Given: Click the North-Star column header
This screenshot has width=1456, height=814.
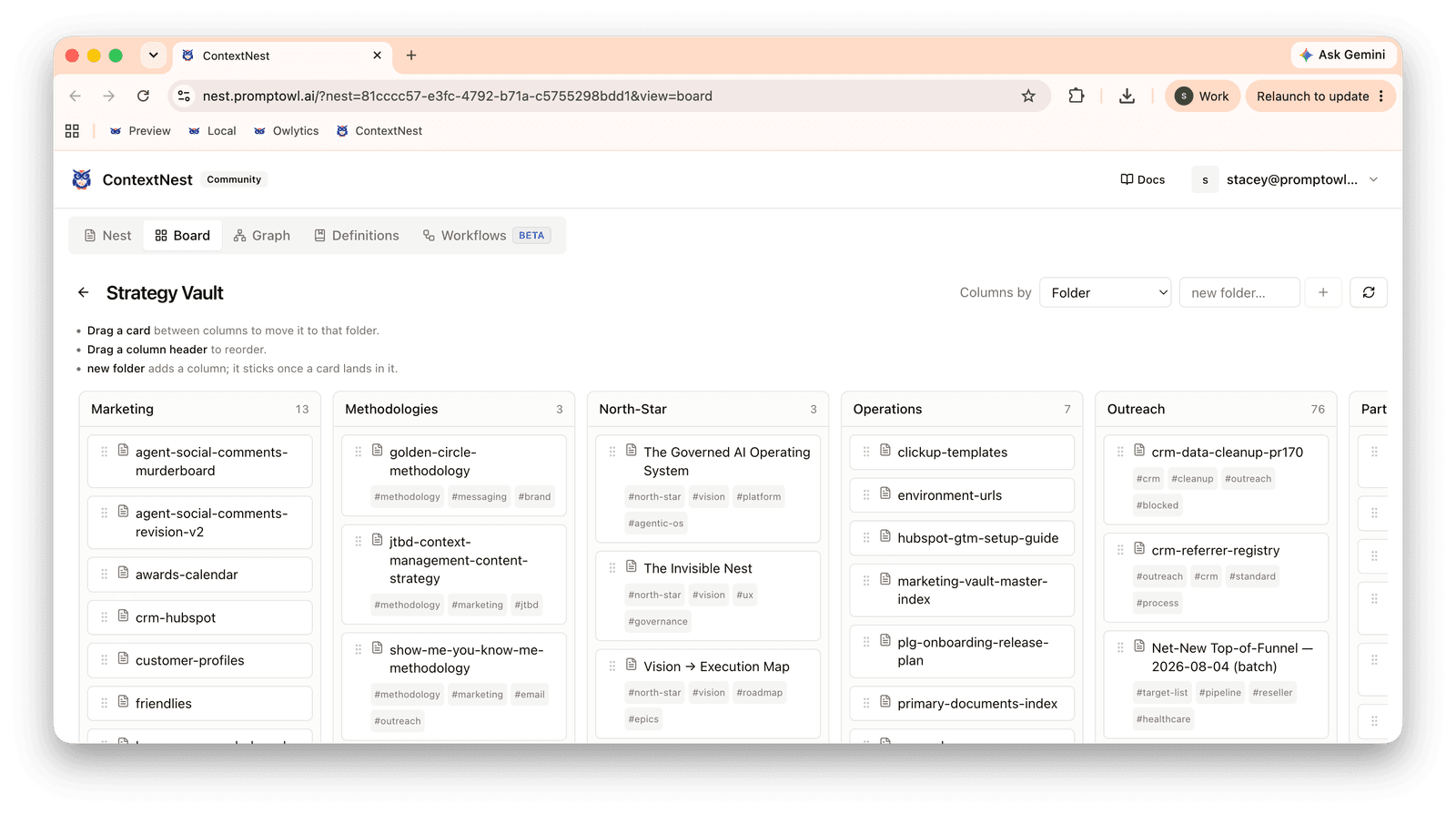Looking at the screenshot, I should click(708, 409).
